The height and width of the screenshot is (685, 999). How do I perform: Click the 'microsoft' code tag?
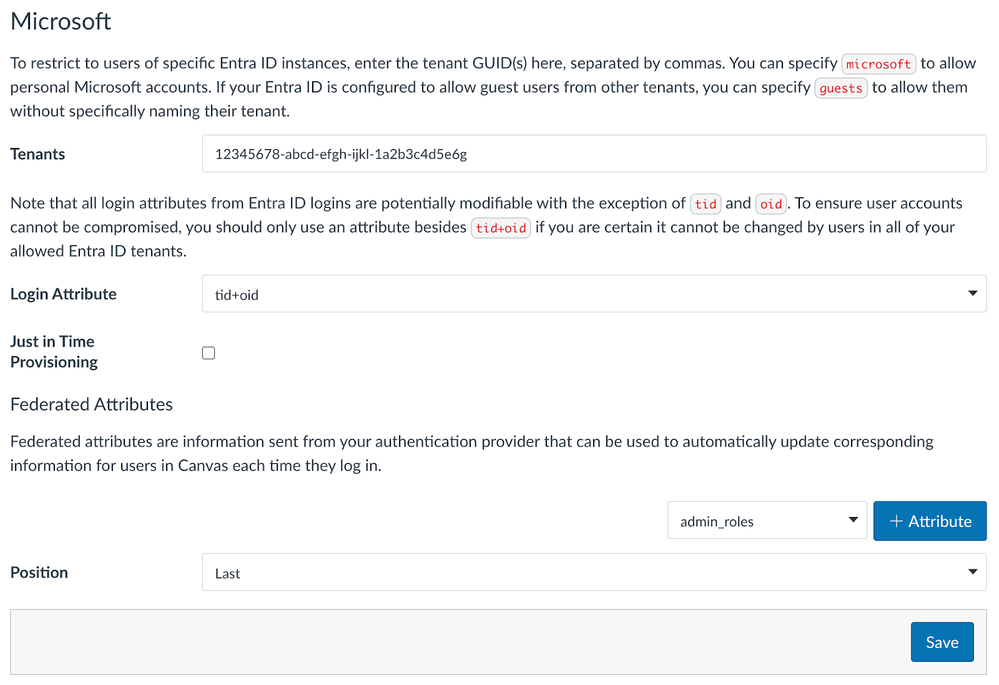[879, 64]
